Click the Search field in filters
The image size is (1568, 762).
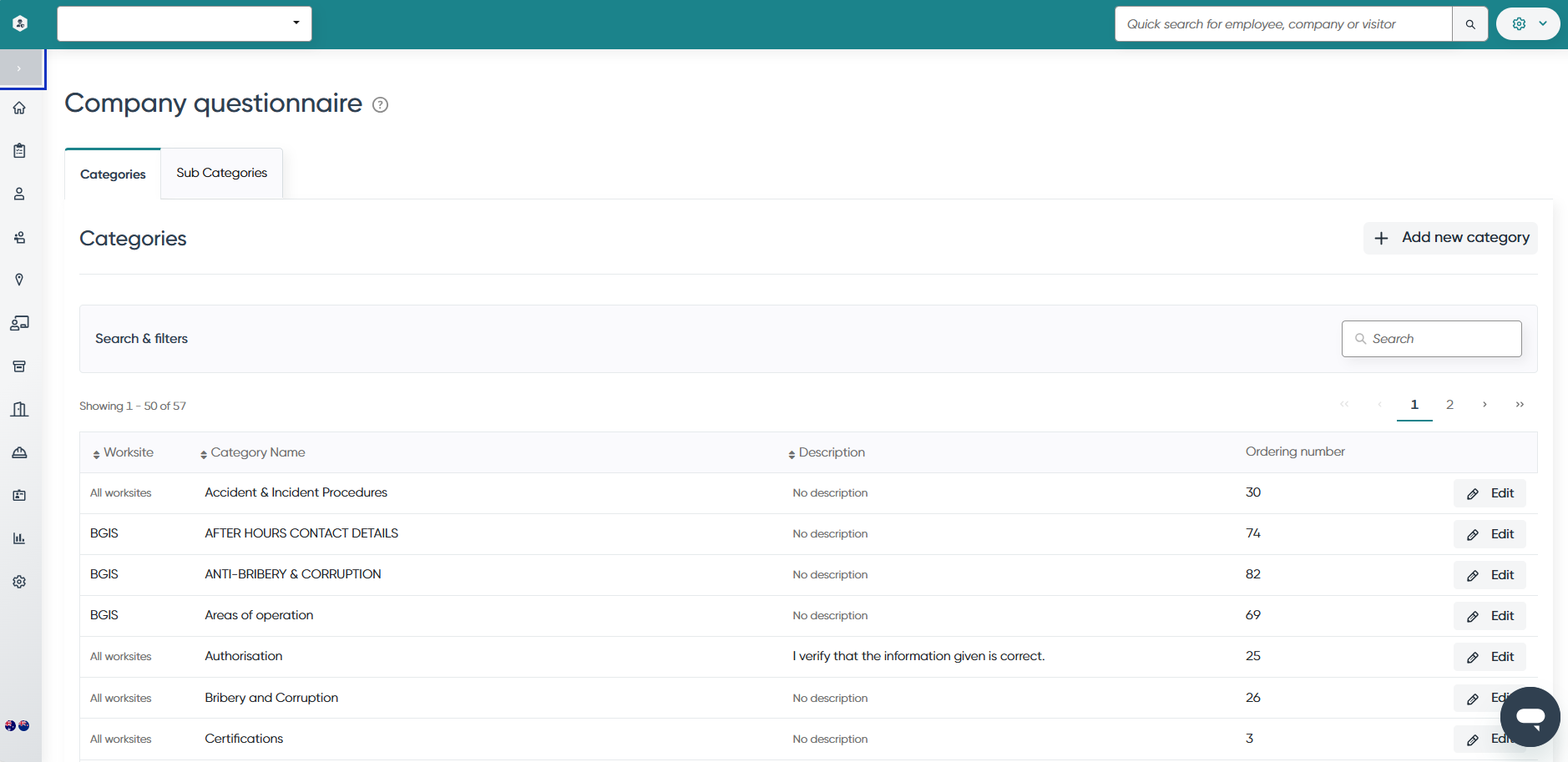pyautogui.click(x=1431, y=339)
